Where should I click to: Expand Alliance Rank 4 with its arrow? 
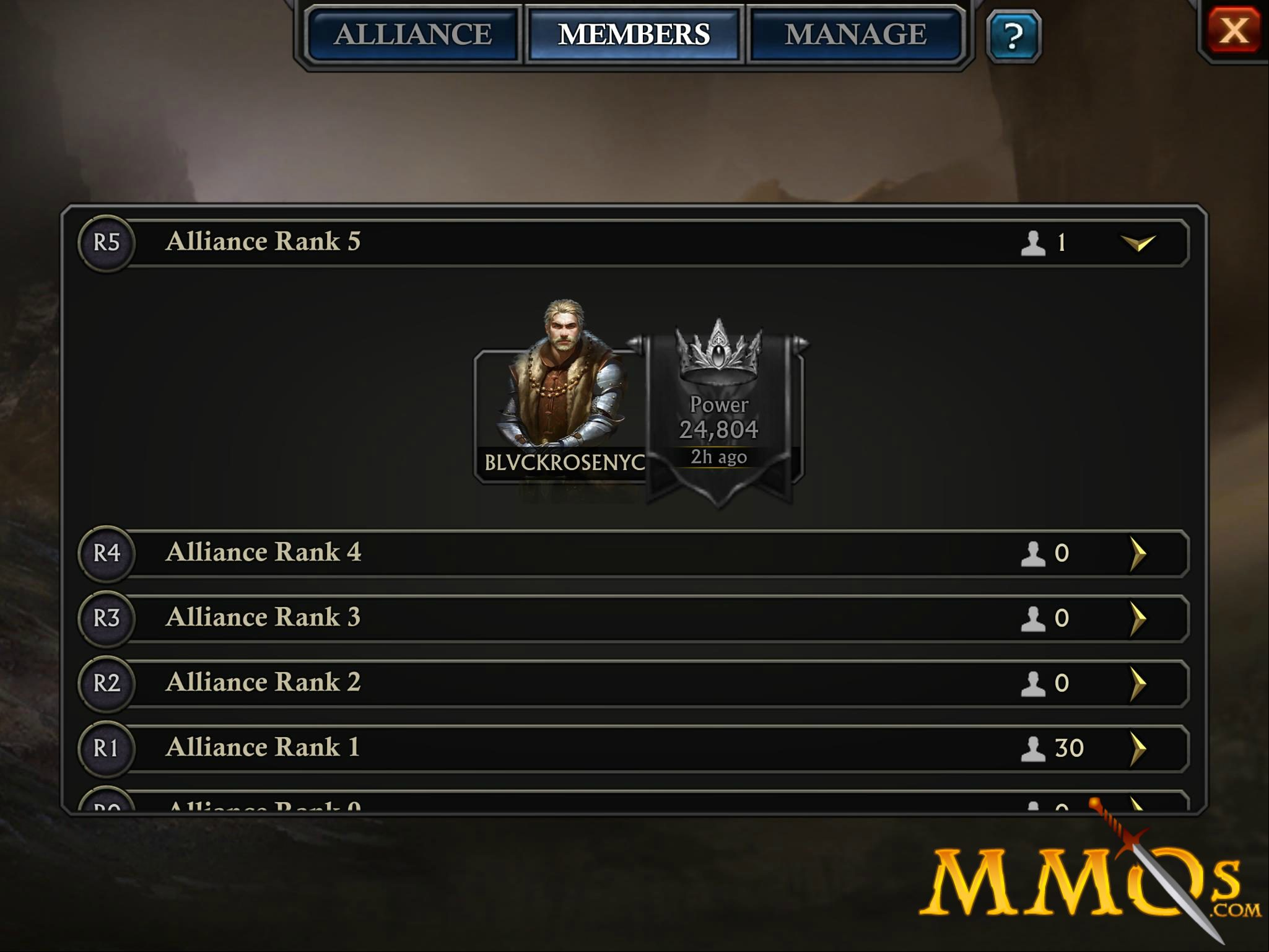(x=1138, y=553)
